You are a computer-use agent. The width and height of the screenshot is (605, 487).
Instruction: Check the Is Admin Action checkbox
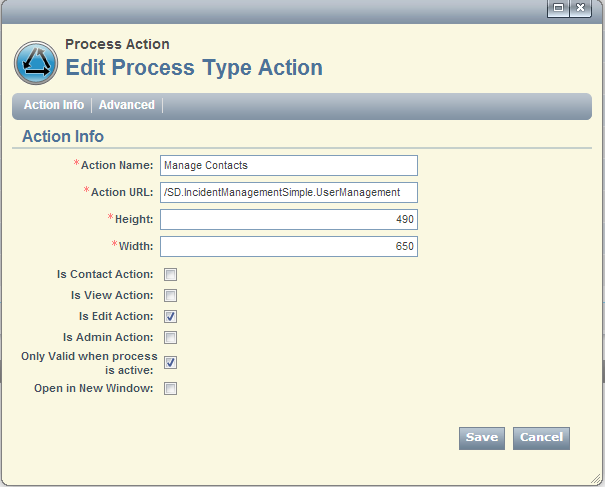click(x=171, y=338)
